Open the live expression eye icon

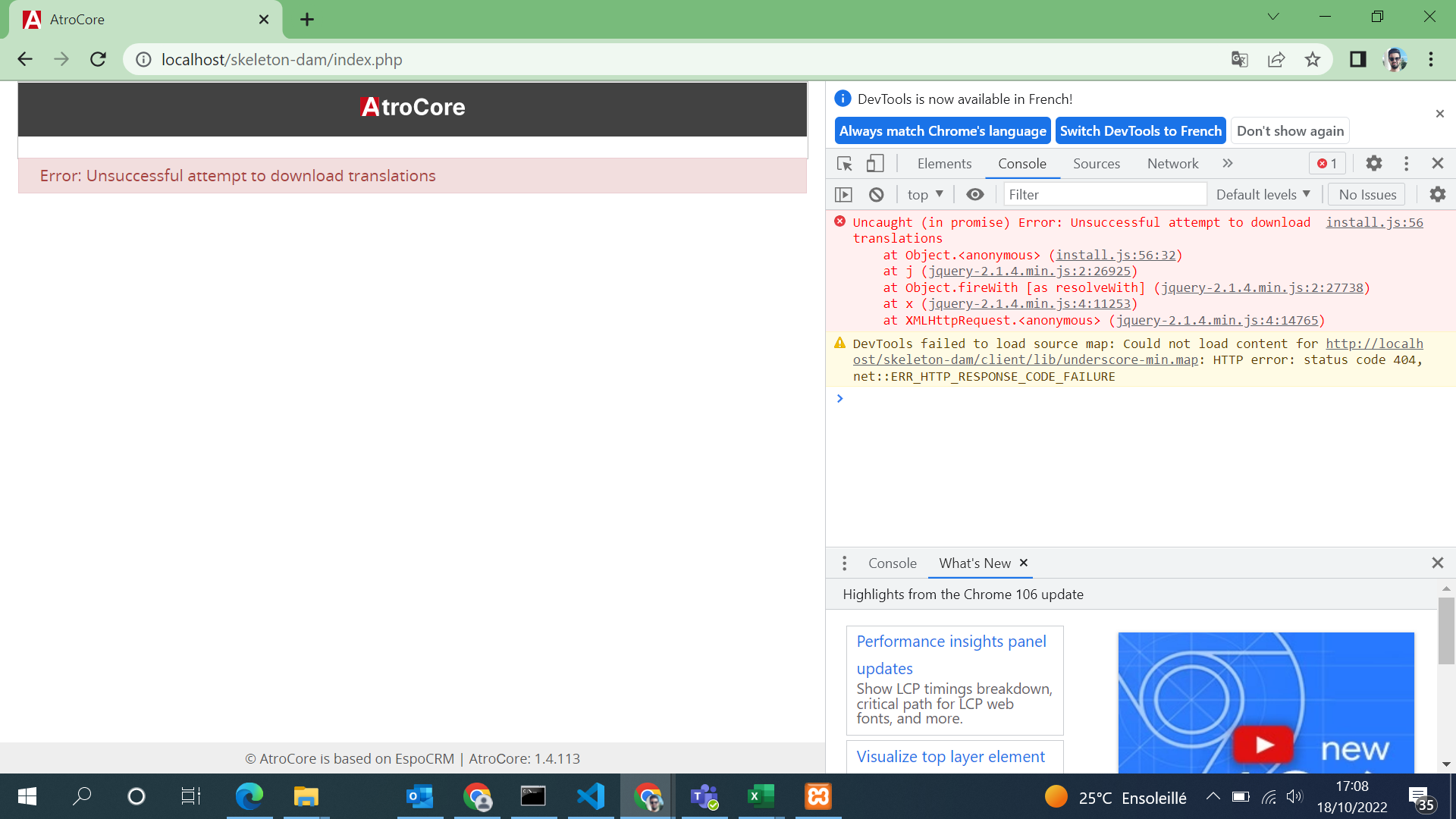pos(974,194)
